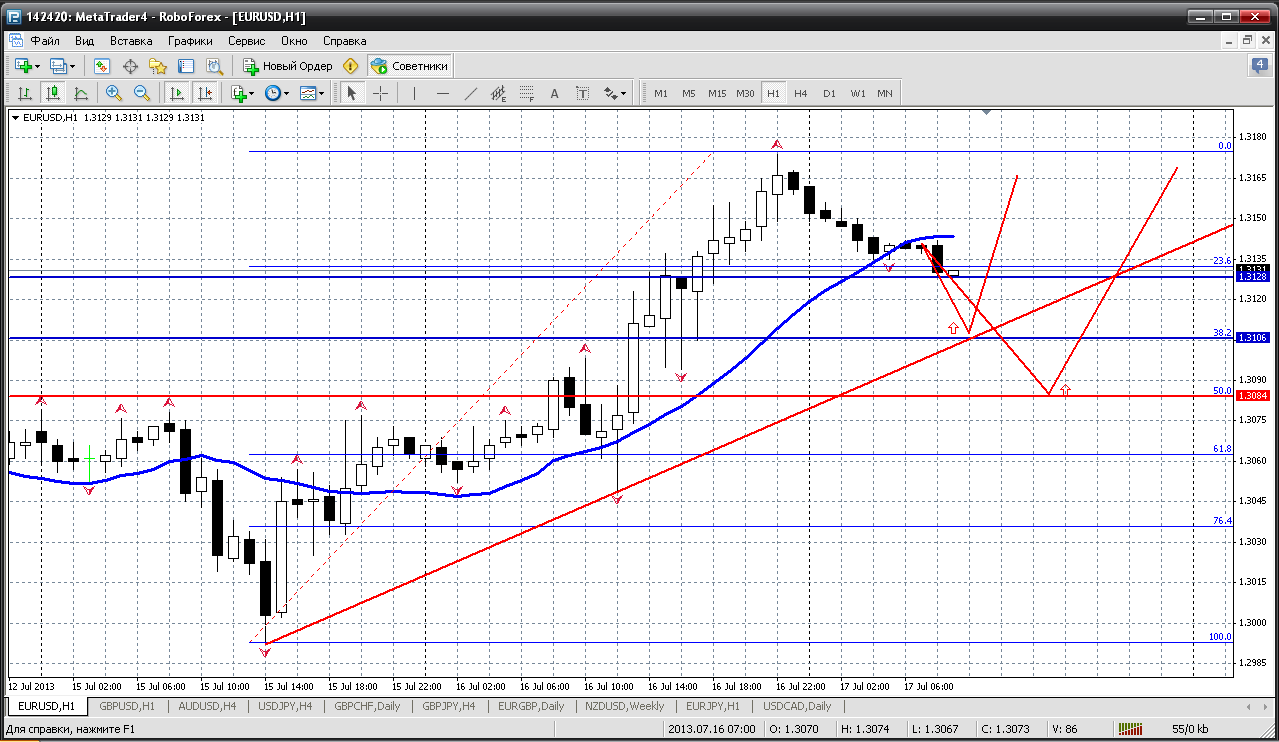Screen dimensions: 1279x742
Task: Expand the arrows tool dropdown arrow
Action: [x=624, y=93]
